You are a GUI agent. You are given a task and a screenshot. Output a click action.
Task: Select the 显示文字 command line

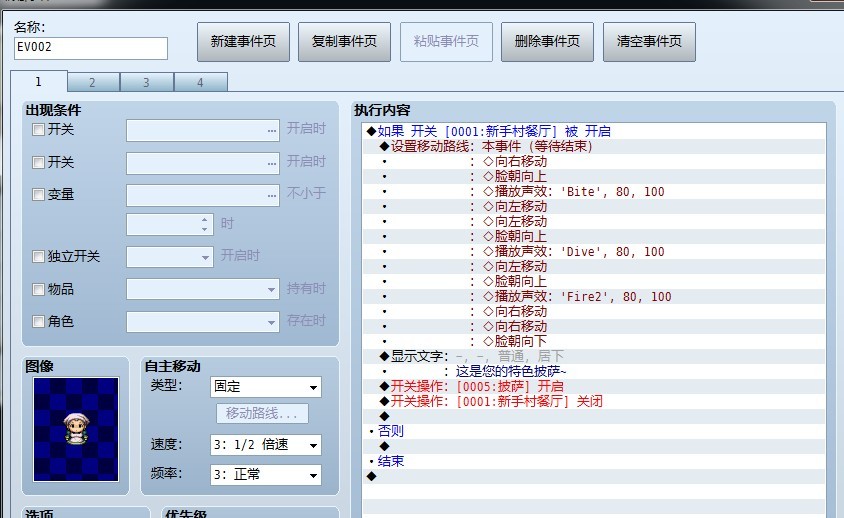(x=594, y=356)
